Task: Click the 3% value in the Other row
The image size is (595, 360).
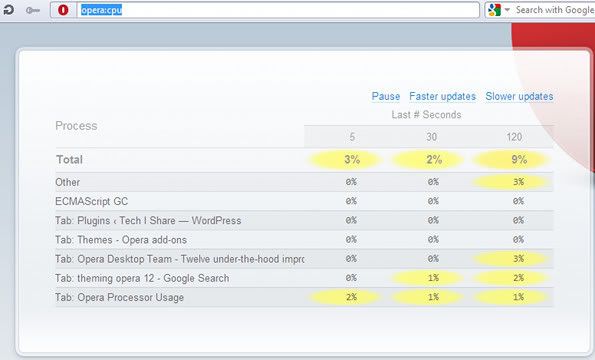Action: coord(519,182)
